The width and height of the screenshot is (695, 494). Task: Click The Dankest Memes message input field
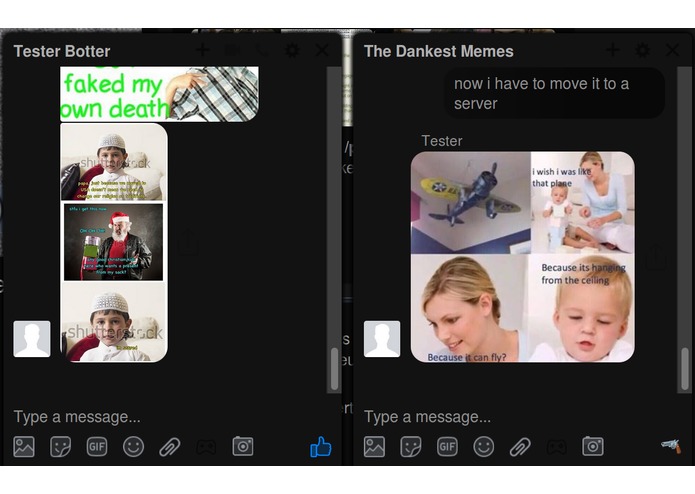(x=519, y=417)
